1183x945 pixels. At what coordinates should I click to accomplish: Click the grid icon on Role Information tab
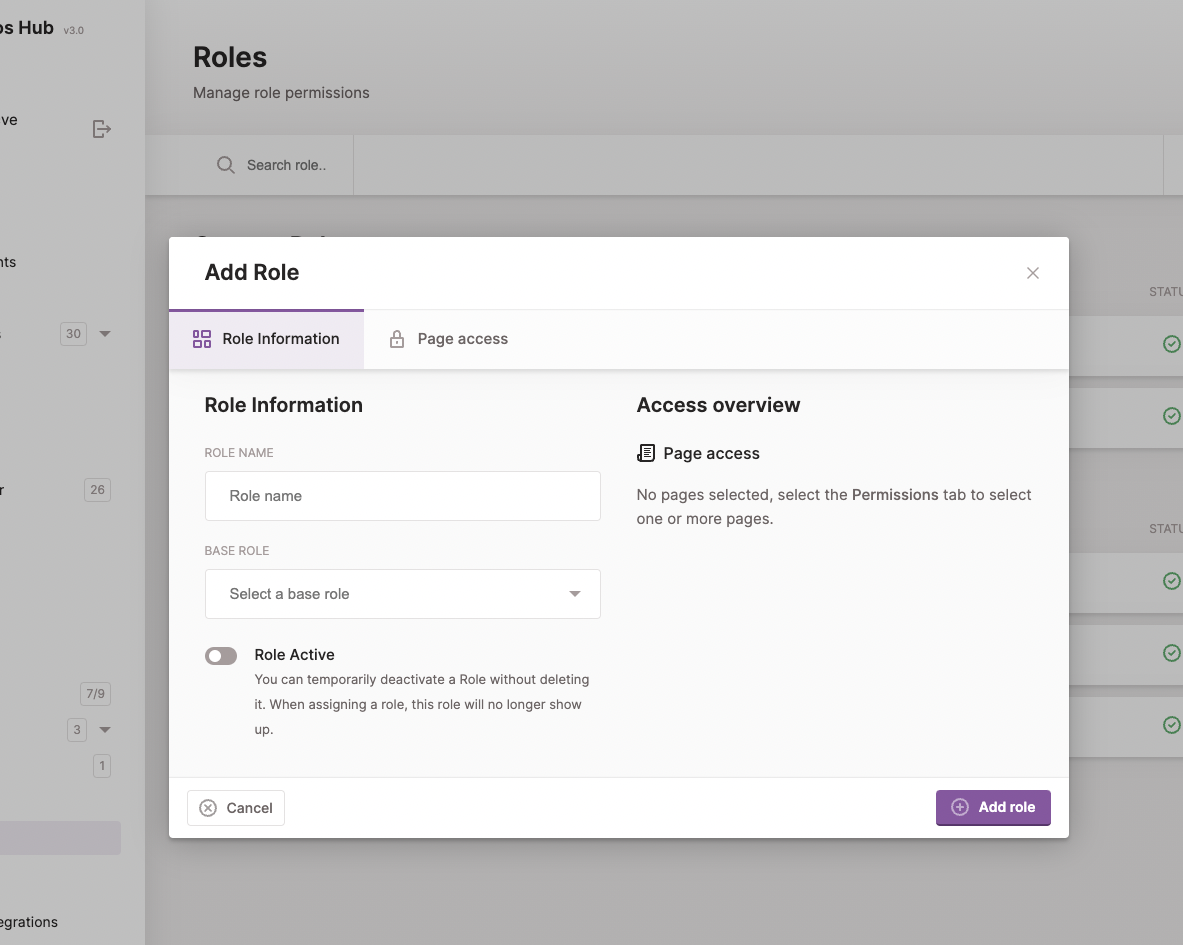pos(201,339)
